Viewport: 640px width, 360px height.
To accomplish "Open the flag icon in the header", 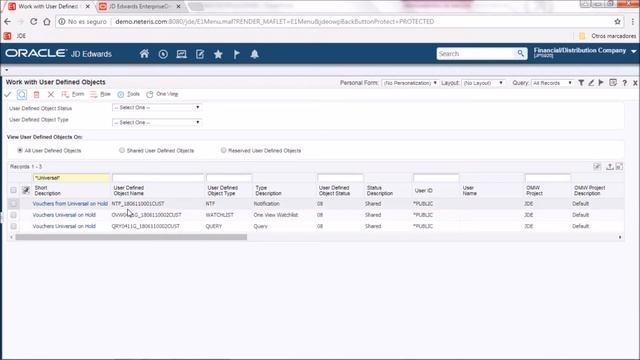I will click(236, 54).
